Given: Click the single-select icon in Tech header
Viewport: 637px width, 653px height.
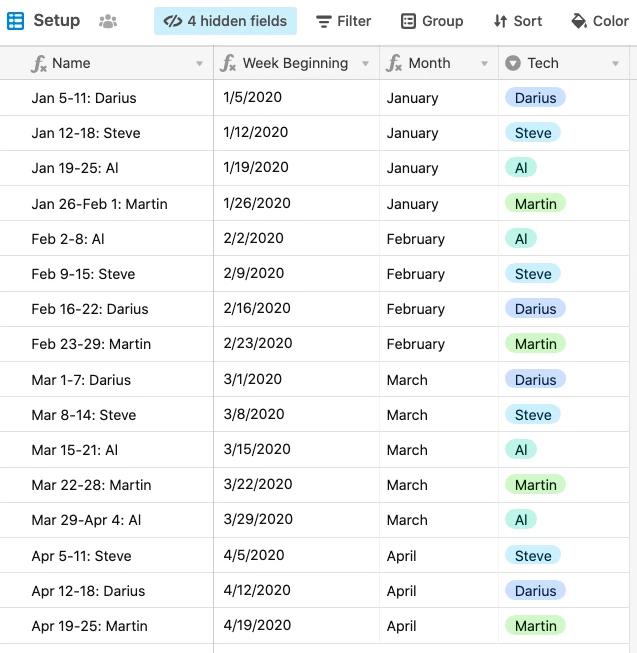Looking at the screenshot, I should (513, 63).
